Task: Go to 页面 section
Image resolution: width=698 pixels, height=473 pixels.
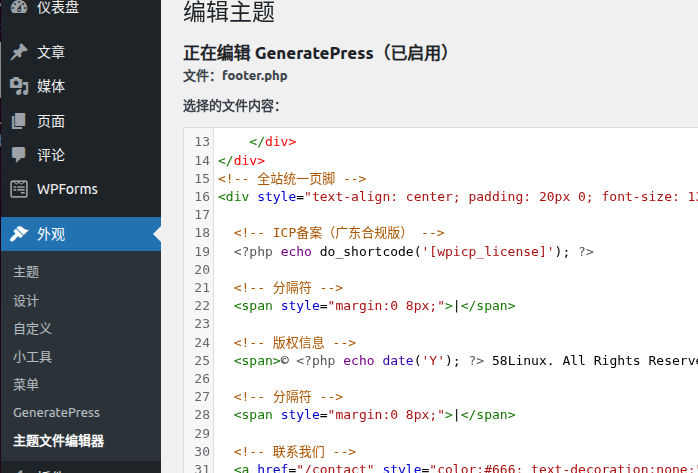Action: click(x=51, y=121)
